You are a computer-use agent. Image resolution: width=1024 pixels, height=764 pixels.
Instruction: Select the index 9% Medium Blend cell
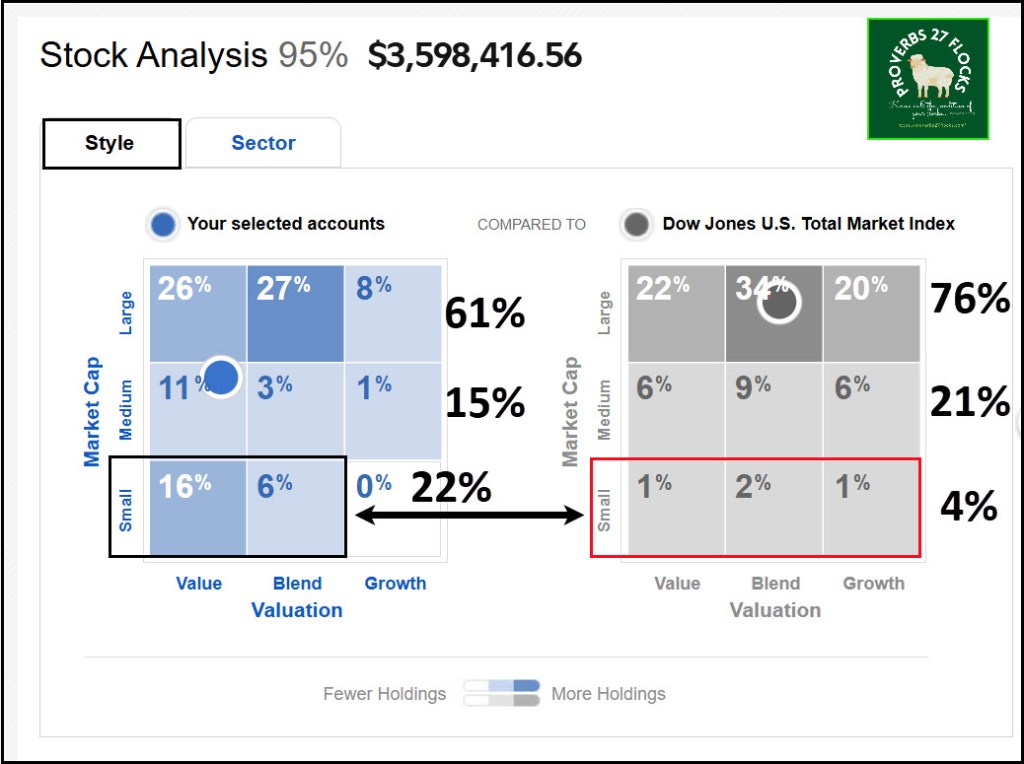[x=773, y=410]
